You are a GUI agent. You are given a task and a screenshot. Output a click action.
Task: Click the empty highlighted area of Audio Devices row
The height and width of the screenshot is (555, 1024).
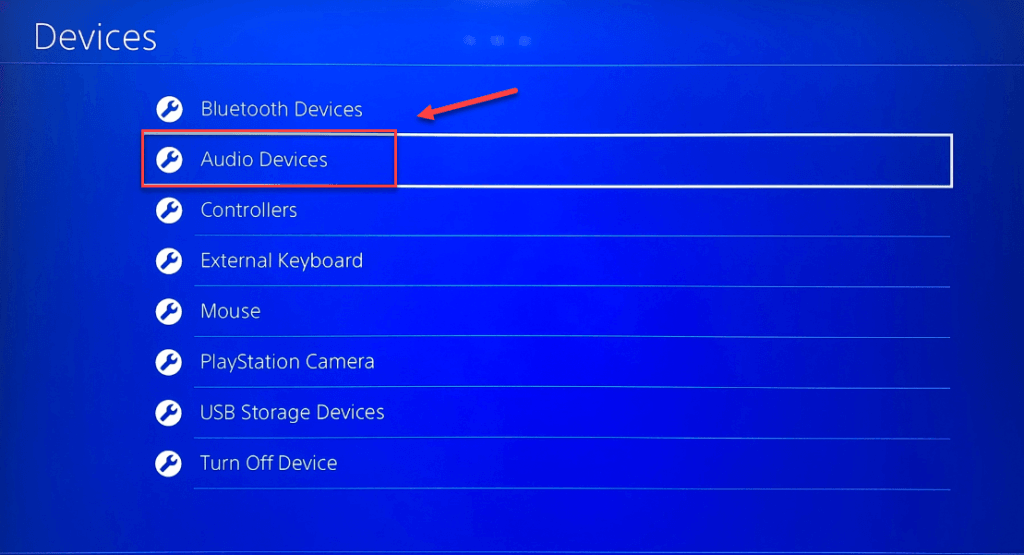(673, 161)
